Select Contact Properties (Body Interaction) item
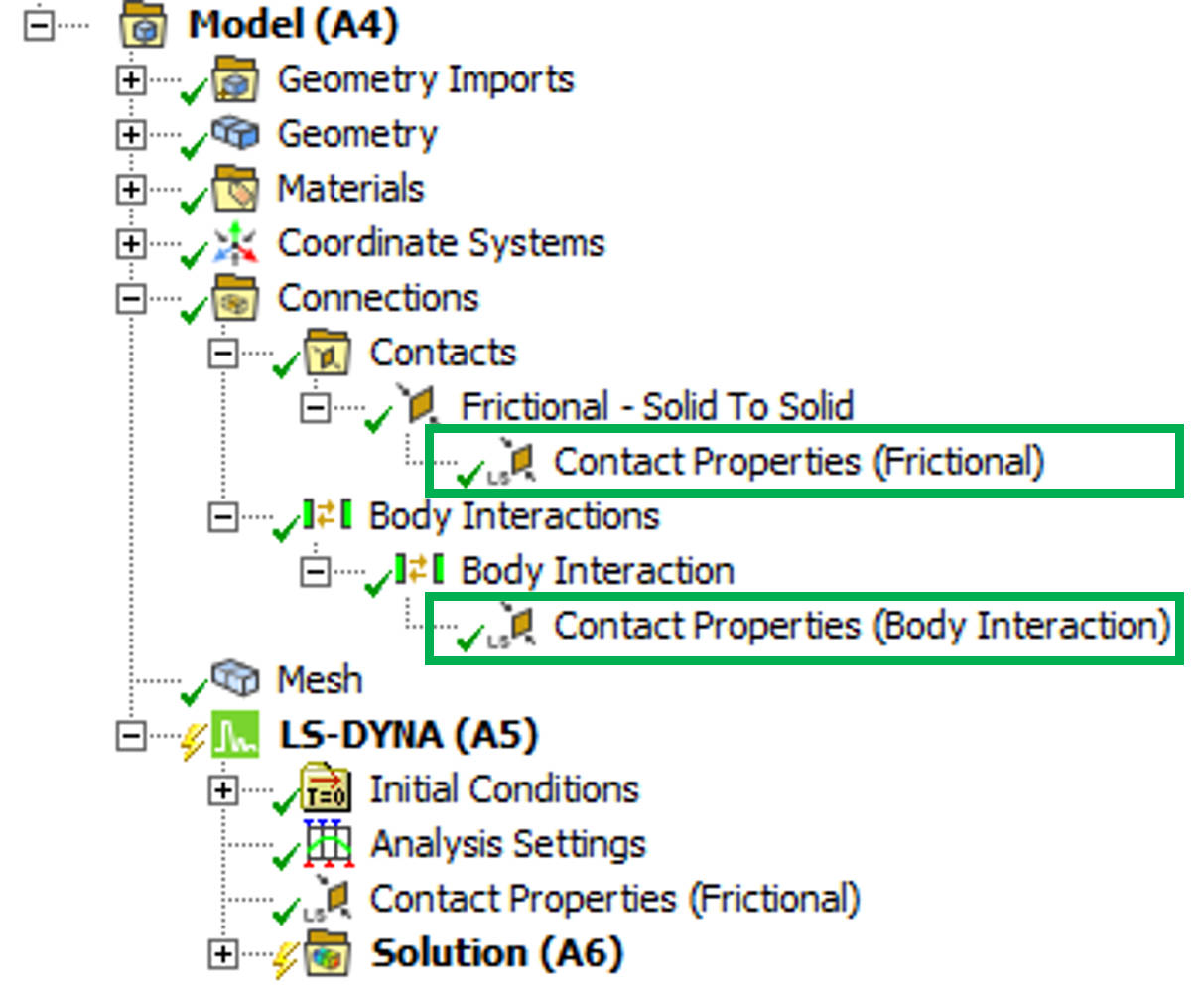Screen dimensions: 1204x997 point(861,626)
